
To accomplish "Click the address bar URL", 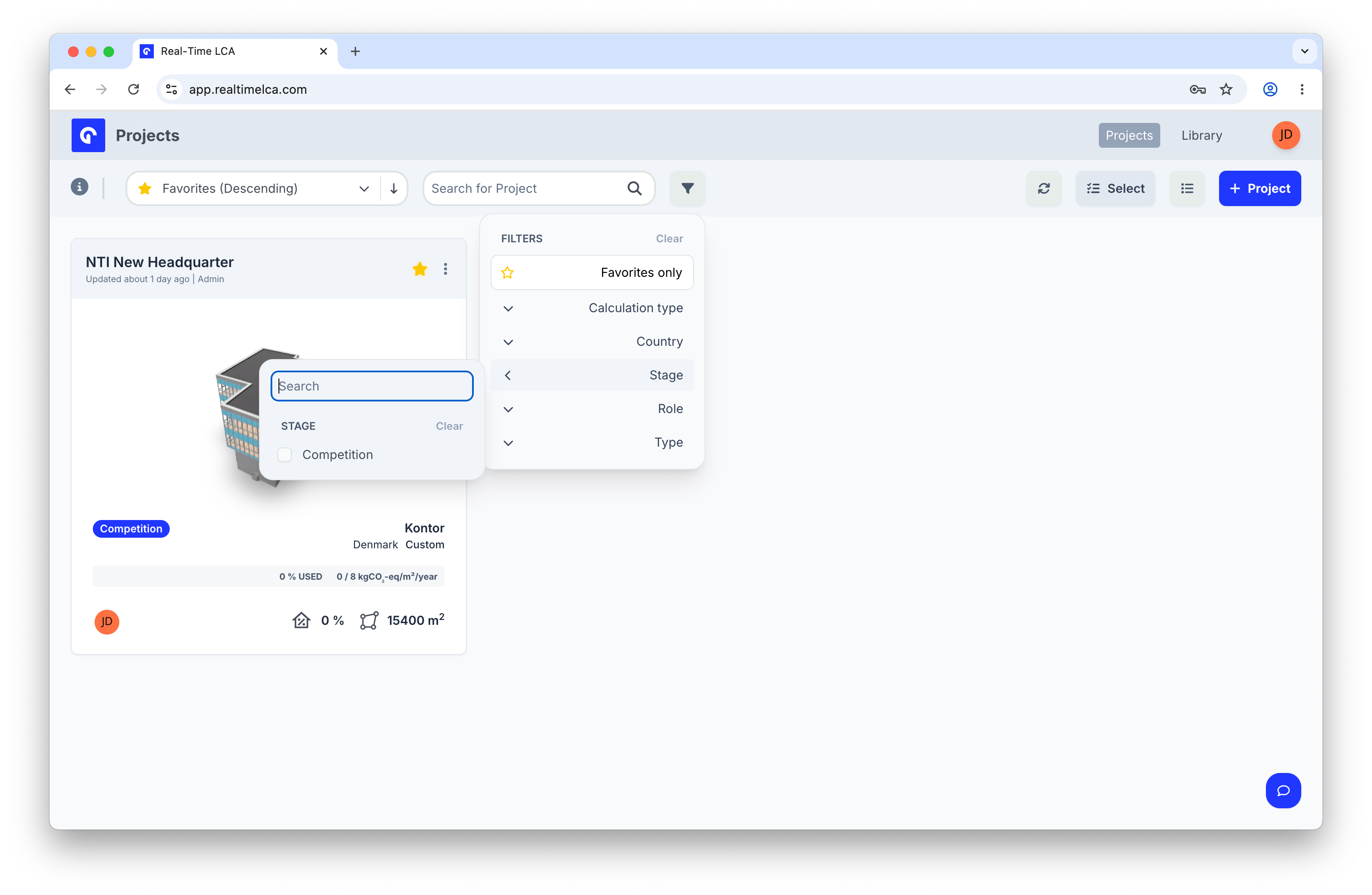I will (x=248, y=89).
